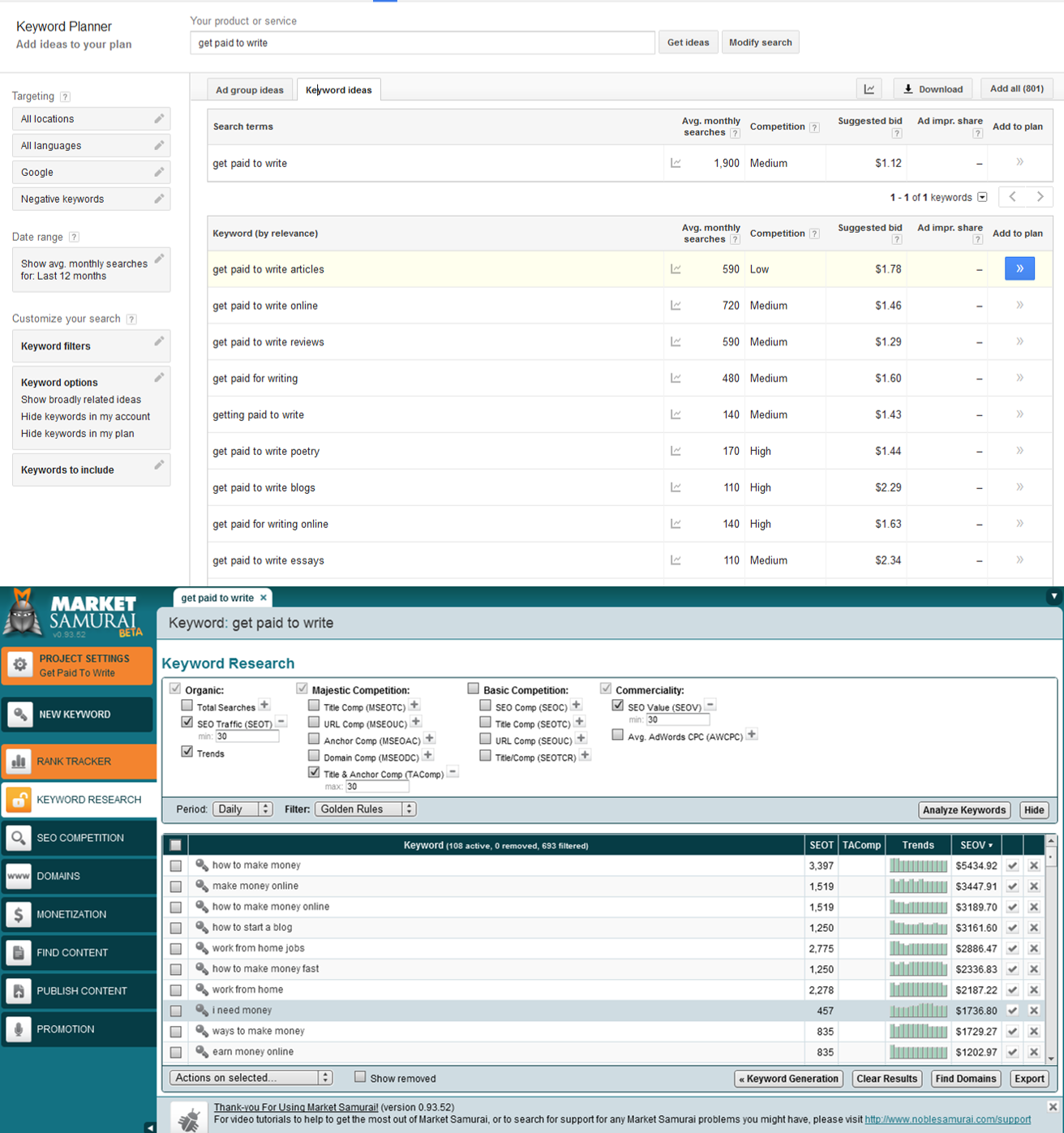Screen dimensions: 1064x1133
Task: Add 'get paid to write articles' to plan
Action: point(1019,268)
